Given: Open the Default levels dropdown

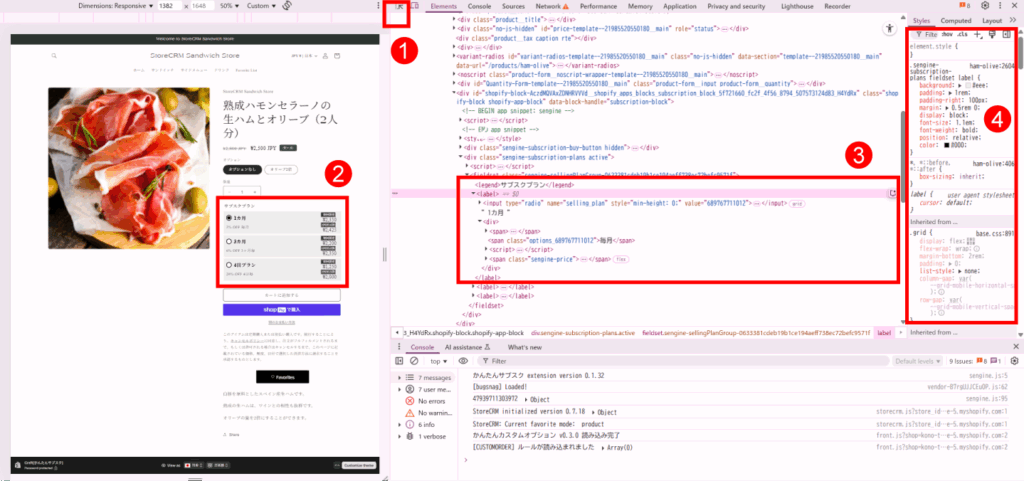Looking at the screenshot, I should pyautogui.click(x=918, y=361).
